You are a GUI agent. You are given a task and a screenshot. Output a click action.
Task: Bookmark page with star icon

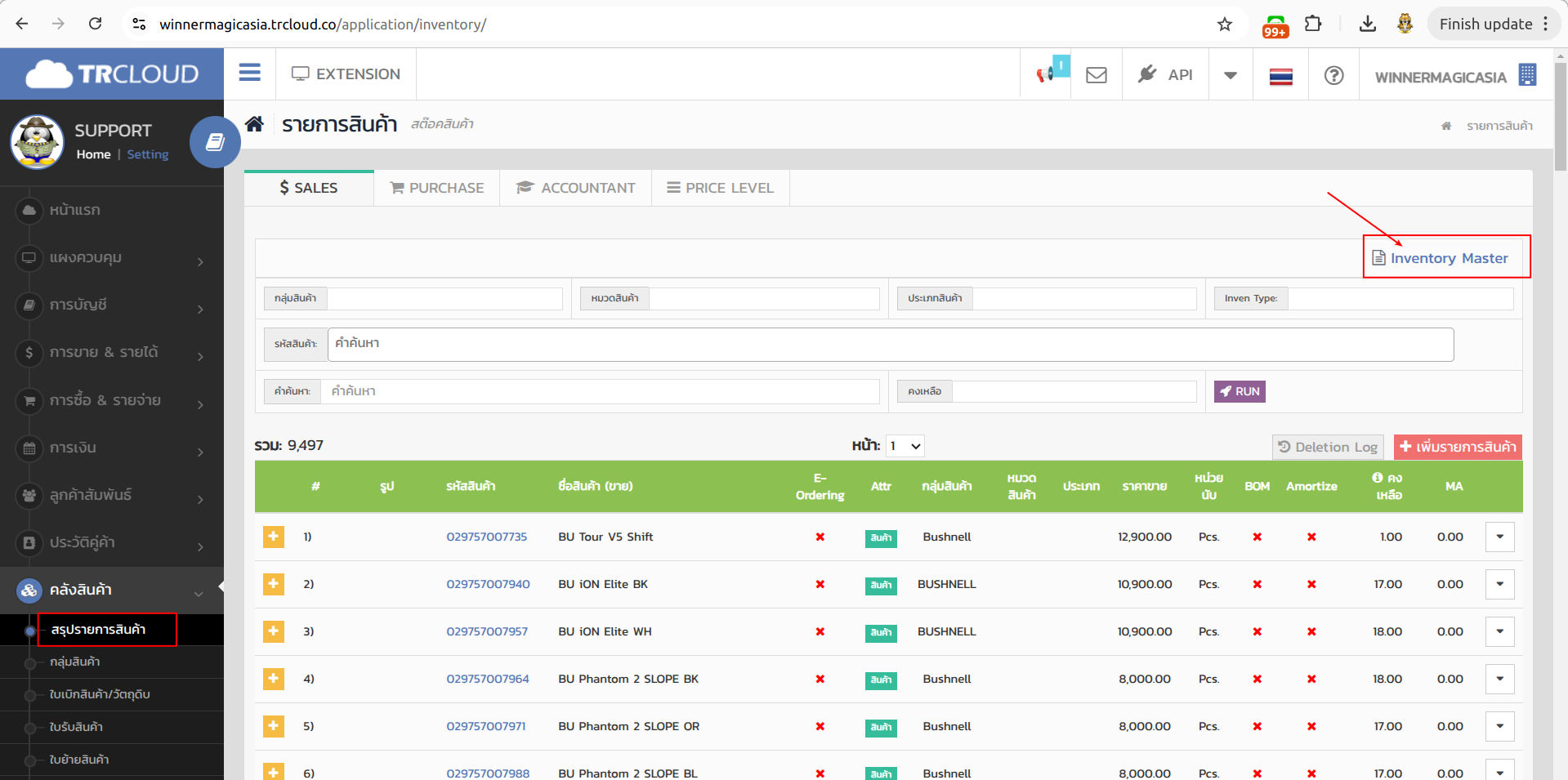point(1224,24)
